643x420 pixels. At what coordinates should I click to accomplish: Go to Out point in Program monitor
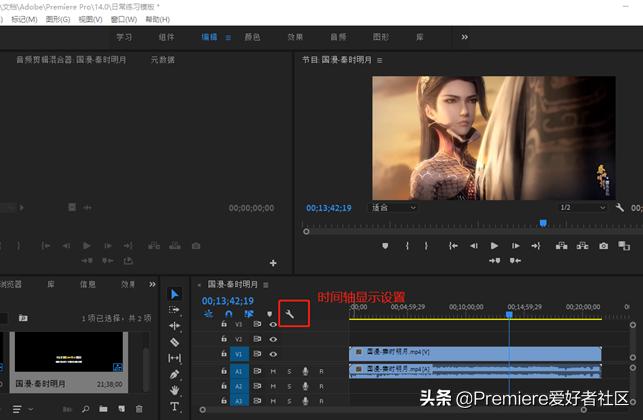pos(536,246)
